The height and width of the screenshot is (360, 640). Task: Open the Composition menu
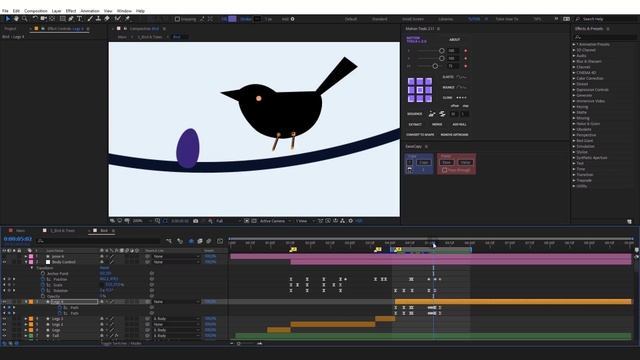tap(36, 11)
